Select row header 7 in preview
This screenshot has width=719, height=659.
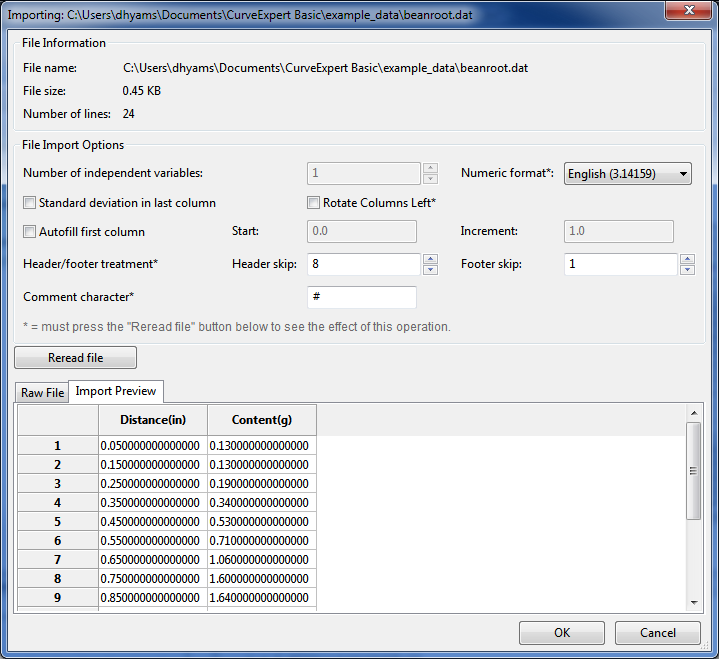pyautogui.click(x=58, y=559)
